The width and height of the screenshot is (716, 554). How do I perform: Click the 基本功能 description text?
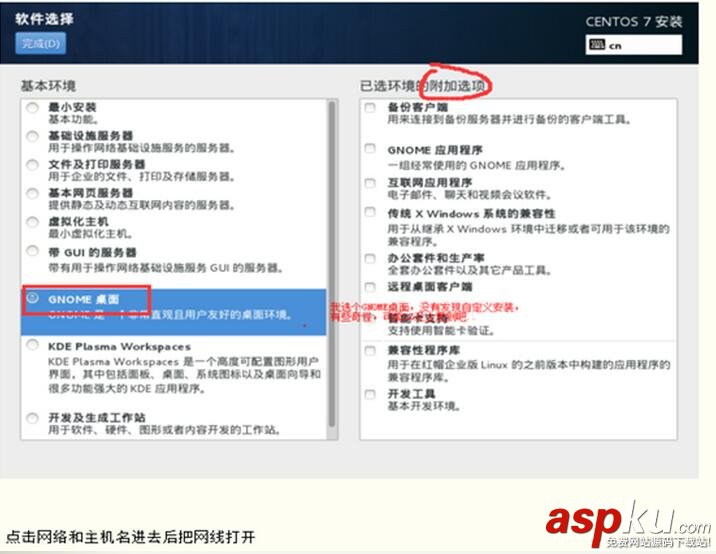[74, 119]
